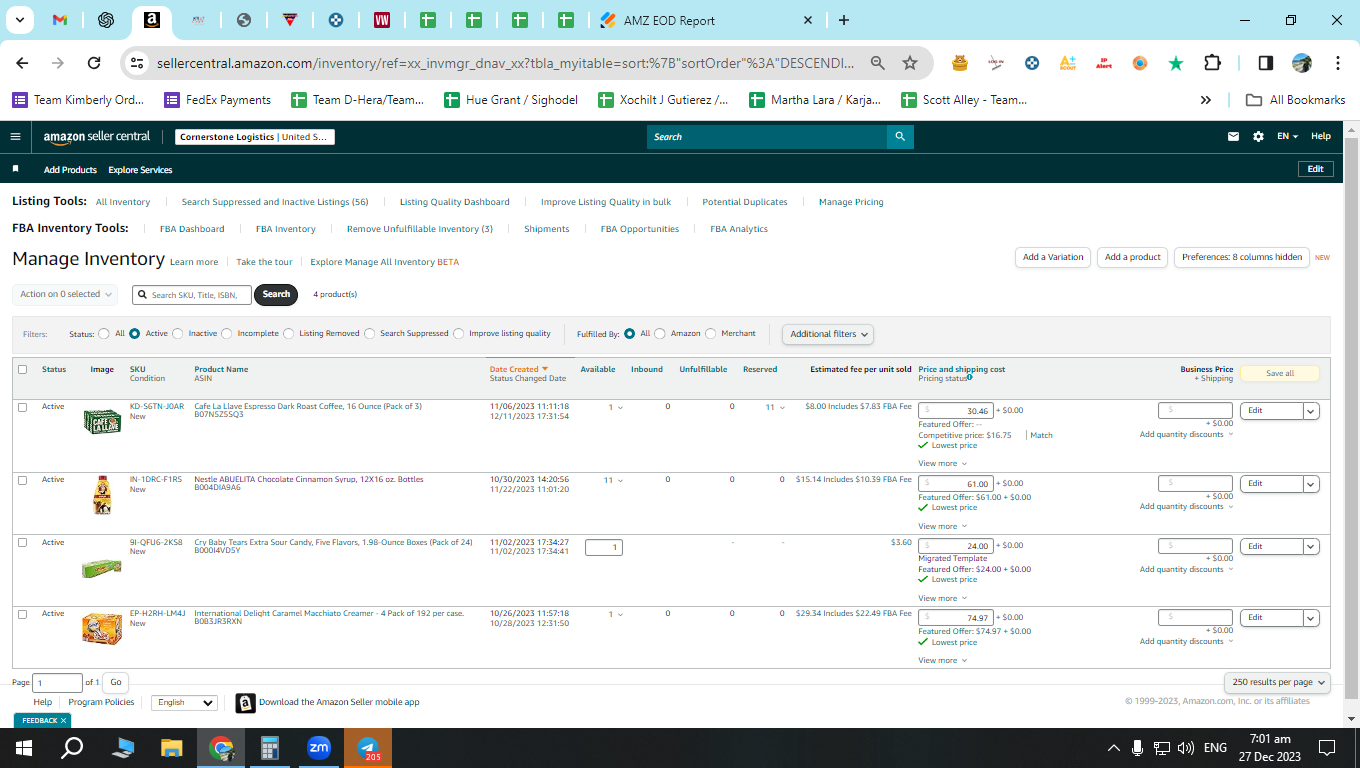Open the settings gear in Seller Central
Screen dimensions: 1360x768
1258,137
